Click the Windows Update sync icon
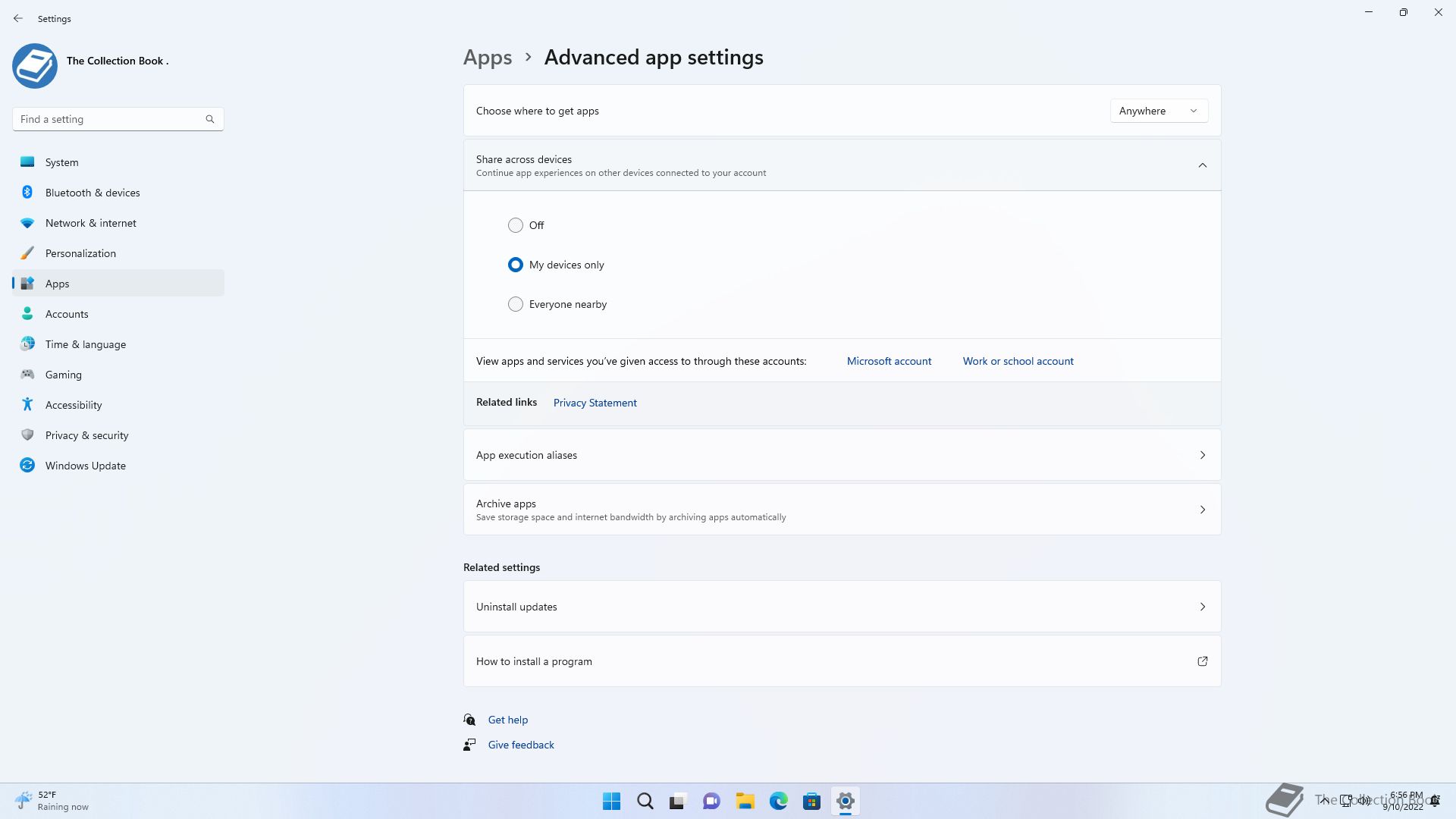Viewport: 1456px width, 819px height. (x=27, y=466)
